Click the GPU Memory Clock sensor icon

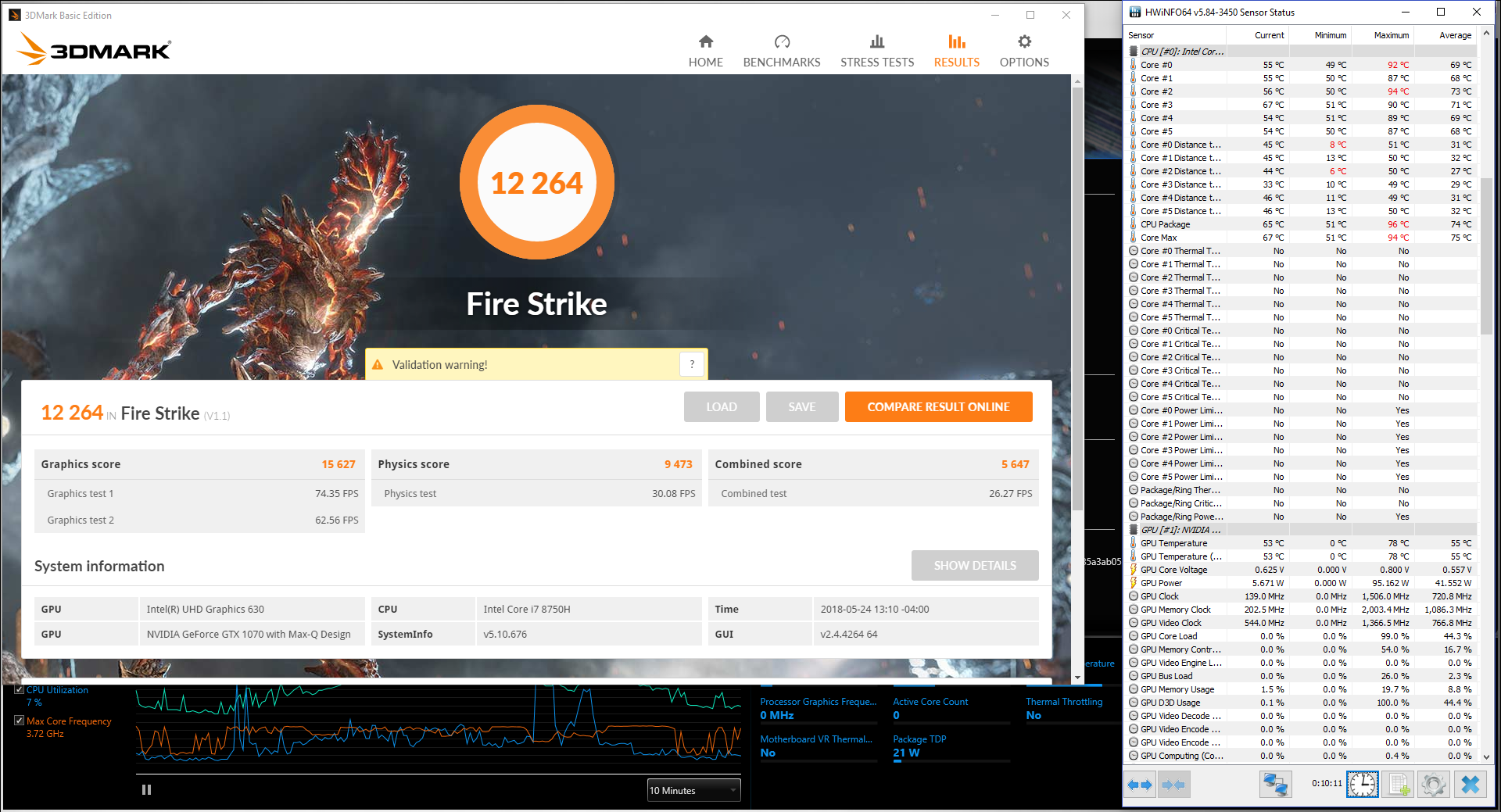(1134, 610)
